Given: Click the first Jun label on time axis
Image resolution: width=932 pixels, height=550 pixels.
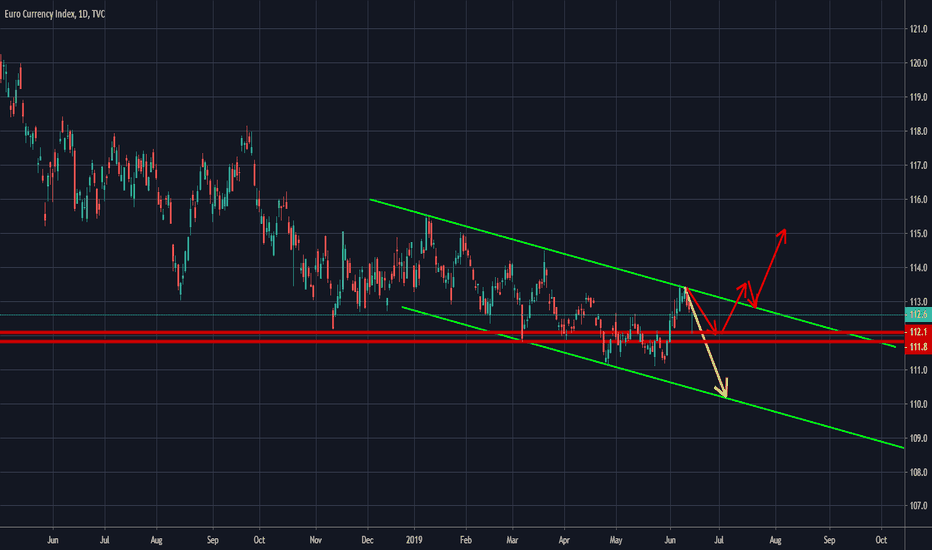Looking at the screenshot, I should pyautogui.click(x=53, y=540).
